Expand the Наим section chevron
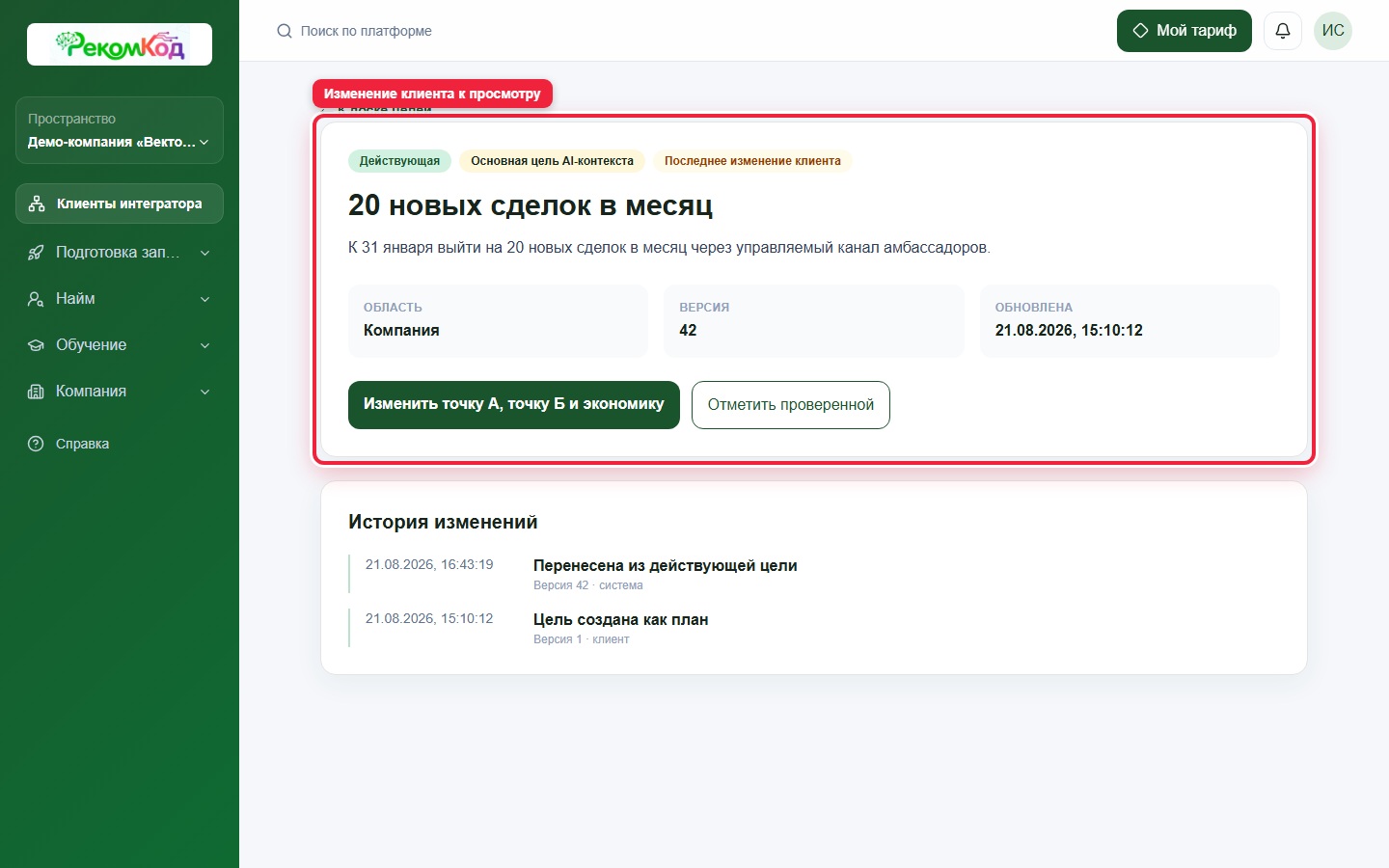The image size is (1389, 868). point(204,299)
